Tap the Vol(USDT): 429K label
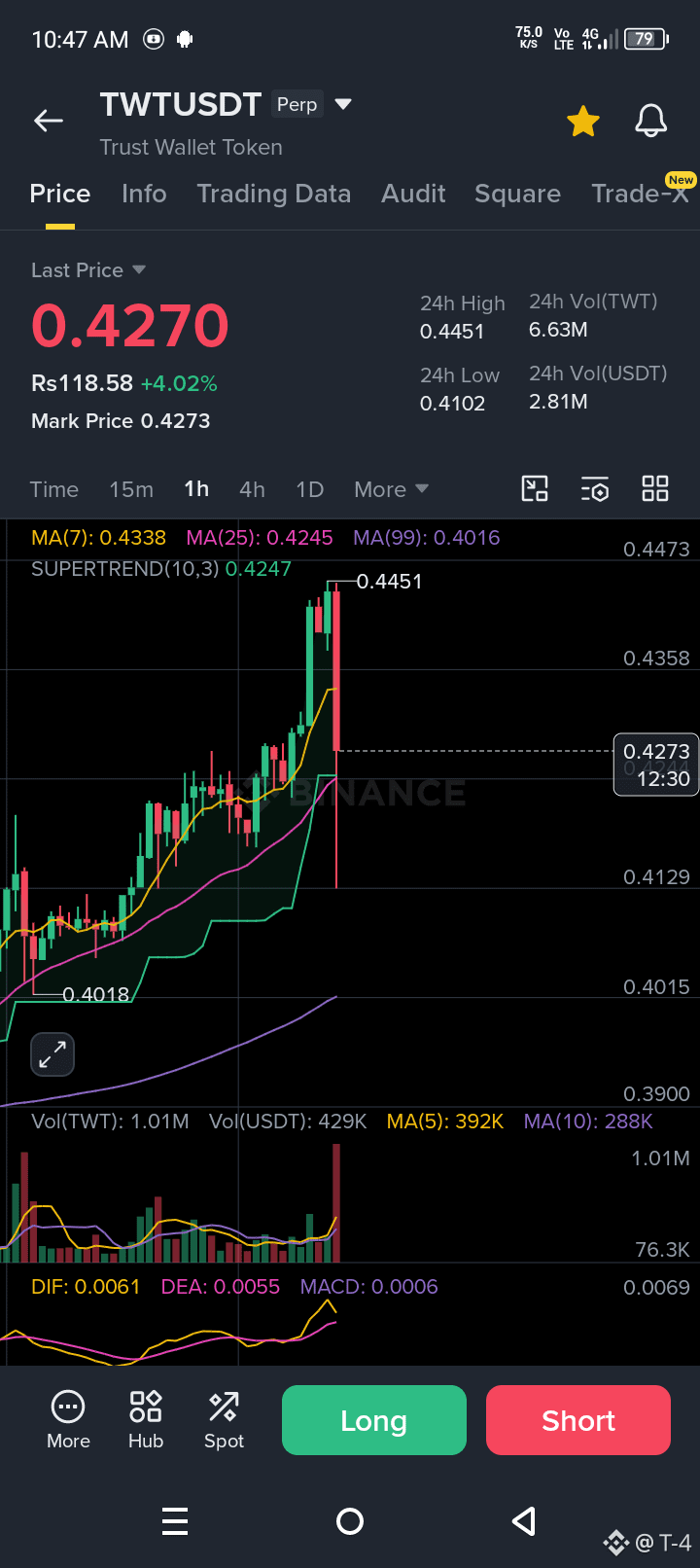Screen dimensions: 700x1568 point(288,1122)
